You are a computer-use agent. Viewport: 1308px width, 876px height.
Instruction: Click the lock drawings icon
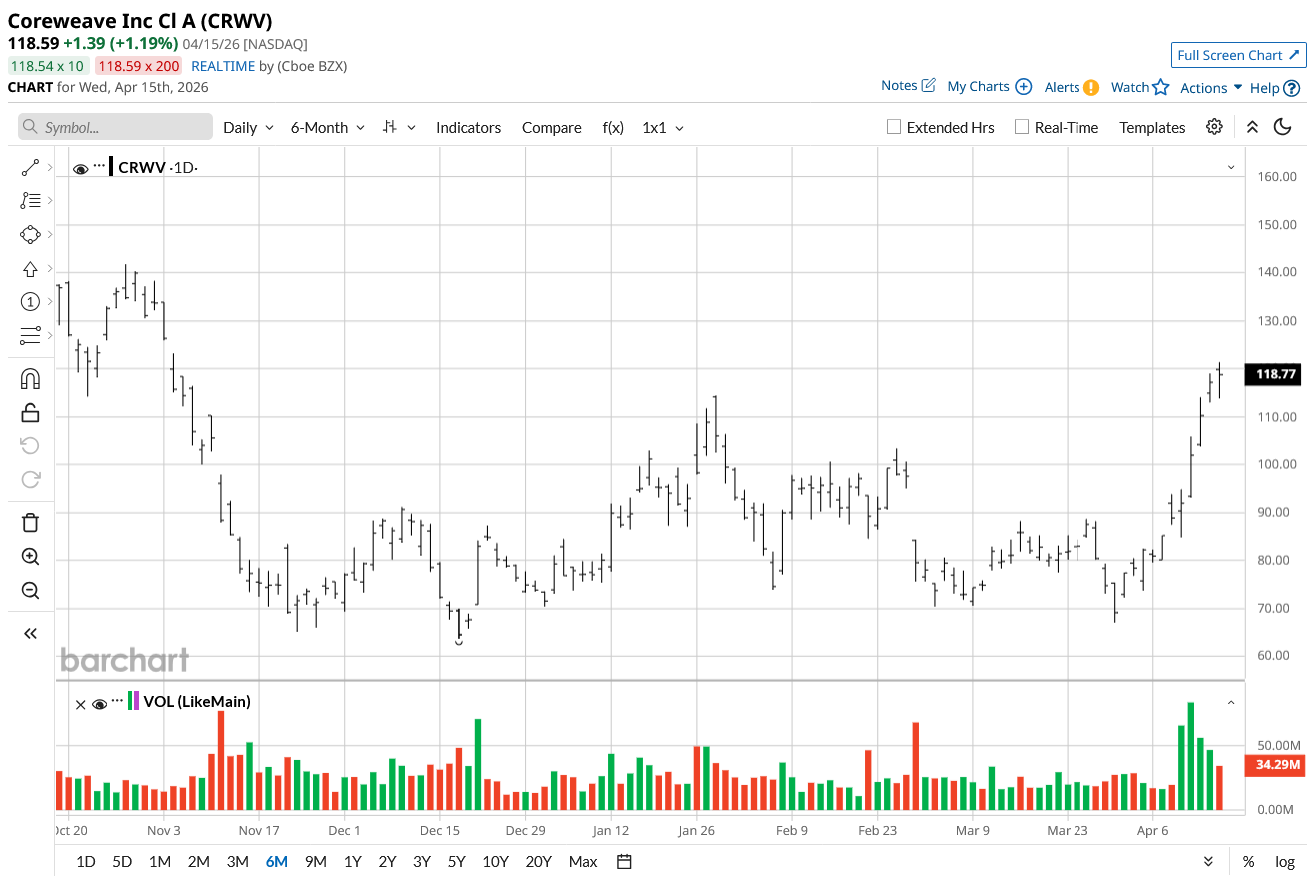30,412
